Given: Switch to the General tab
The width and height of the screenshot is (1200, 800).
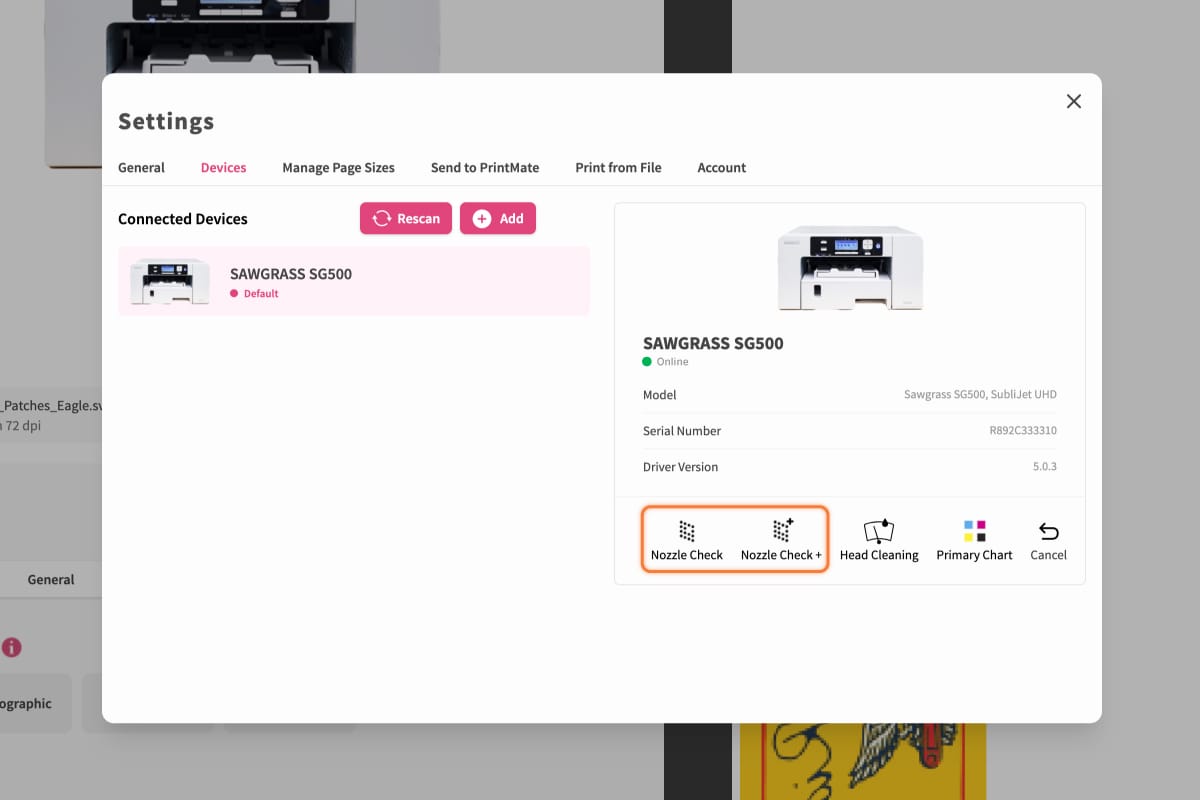Looking at the screenshot, I should [x=141, y=167].
